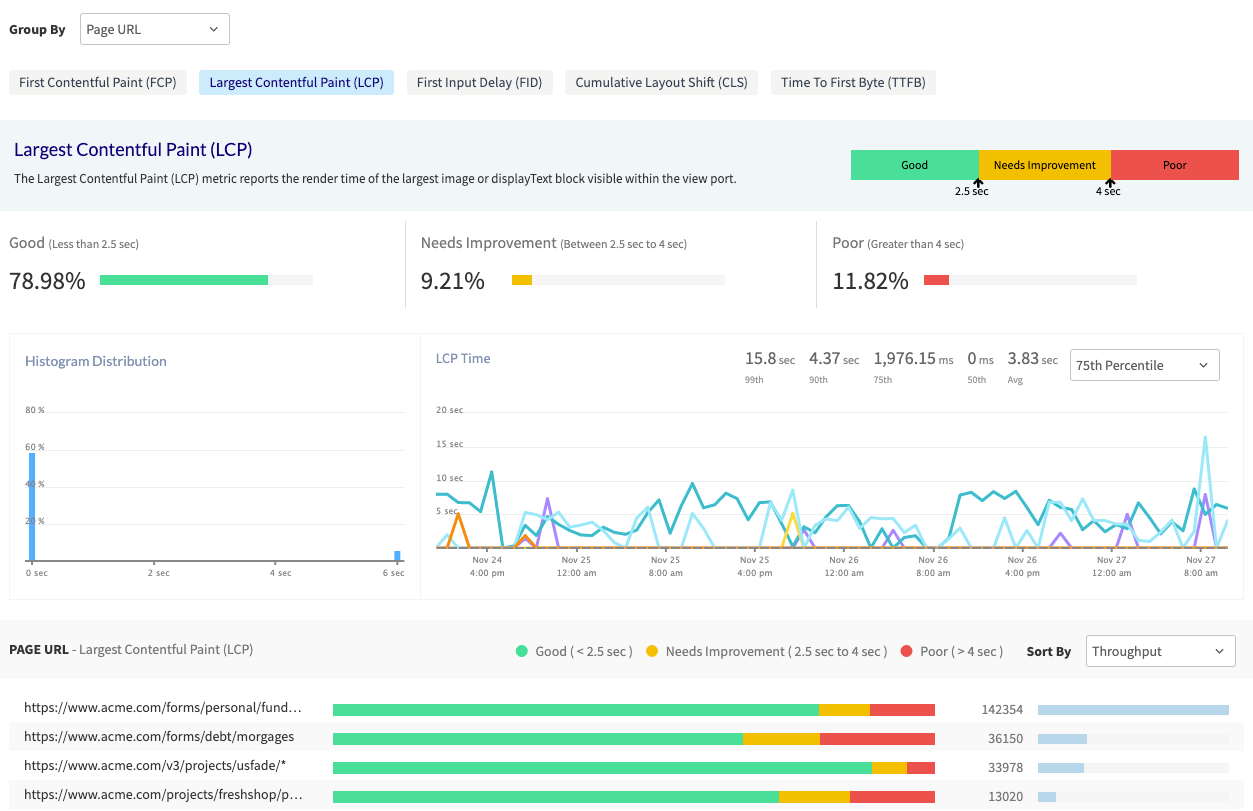Open Cumulative Layout Shift (CLS) tab
Viewport: 1253px width, 811px height.
pyautogui.click(x=661, y=82)
